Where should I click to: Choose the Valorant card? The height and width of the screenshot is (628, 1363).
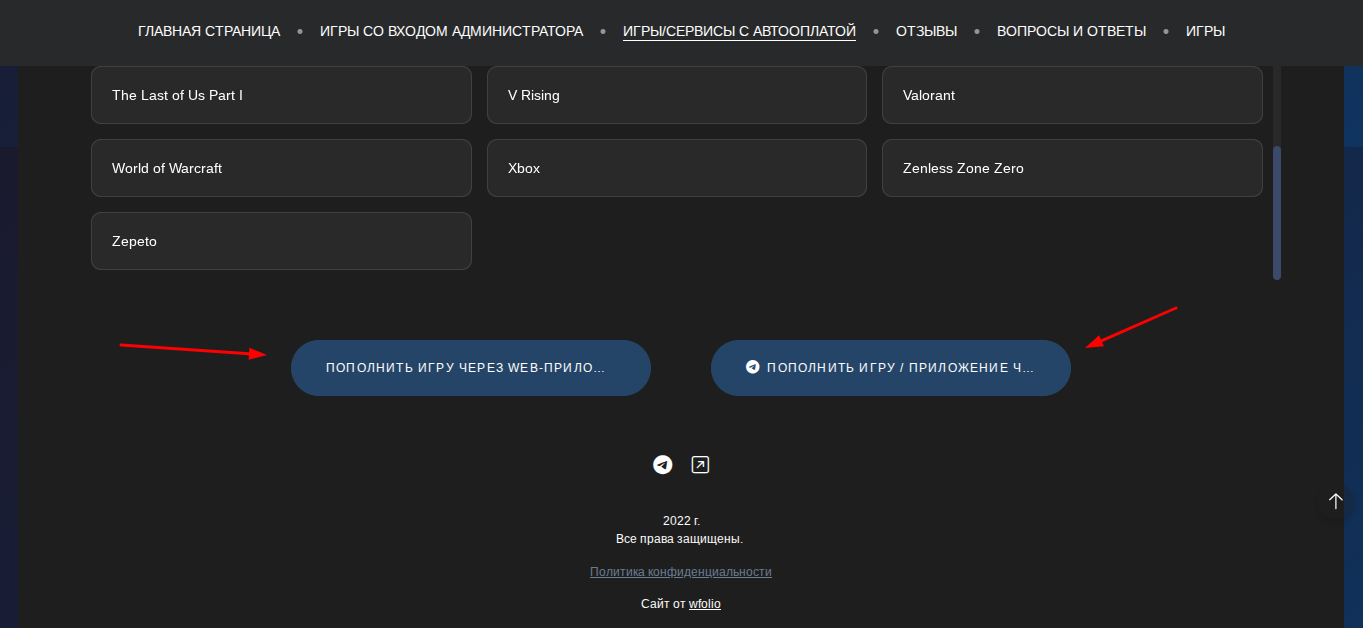pyautogui.click(x=1072, y=95)
